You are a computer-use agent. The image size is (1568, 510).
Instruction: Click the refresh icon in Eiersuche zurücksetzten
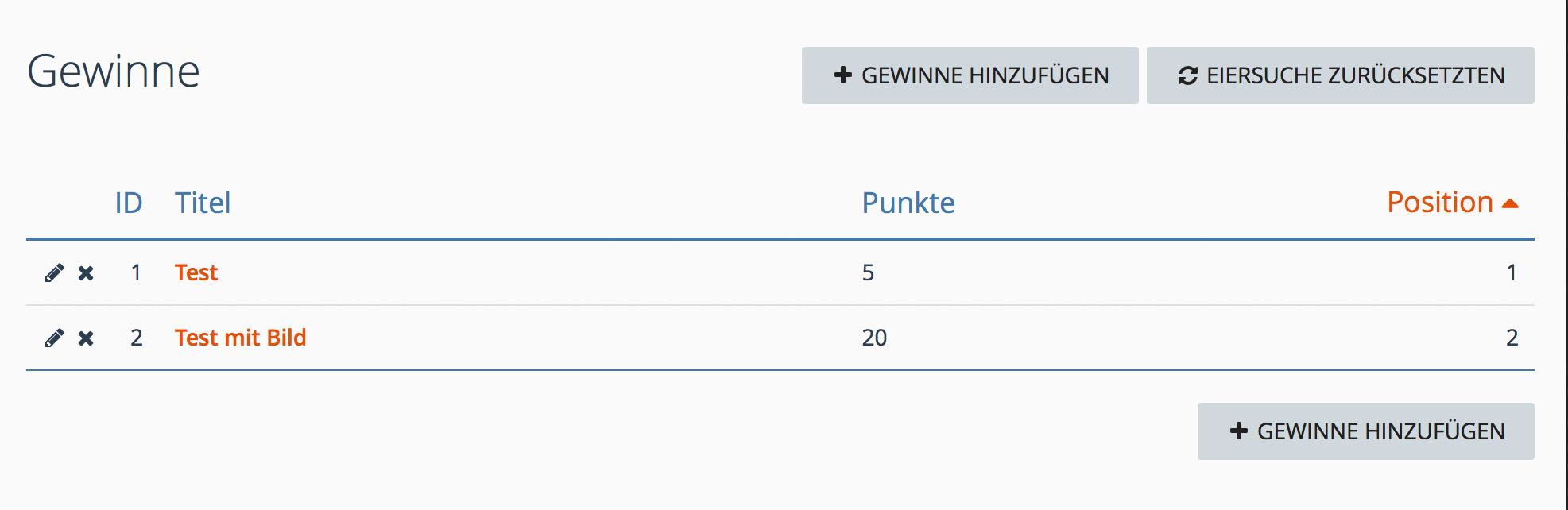pos(1187,75)
